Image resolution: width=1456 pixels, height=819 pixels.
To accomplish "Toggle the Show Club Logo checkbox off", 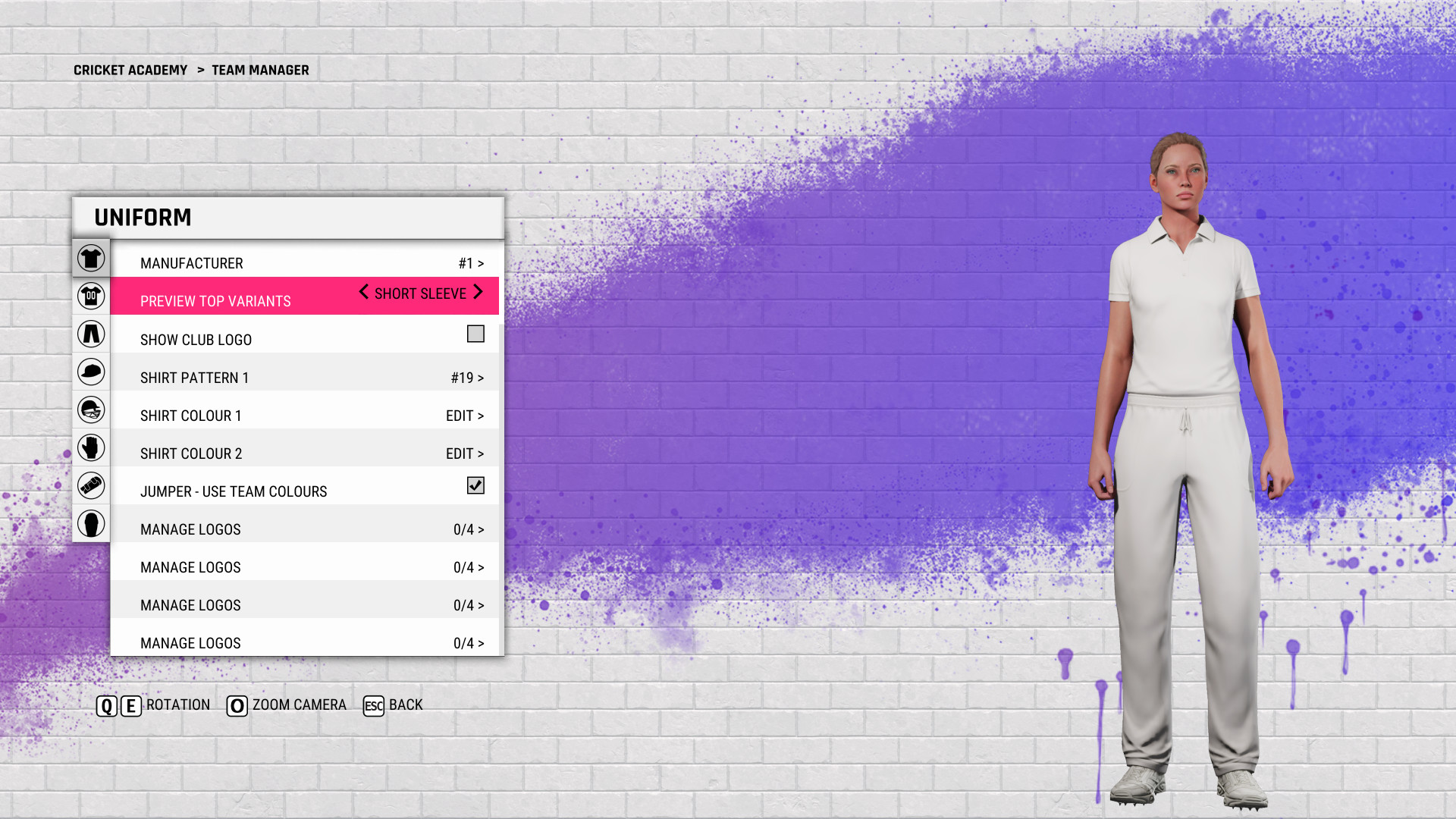I will click(475, 334).
